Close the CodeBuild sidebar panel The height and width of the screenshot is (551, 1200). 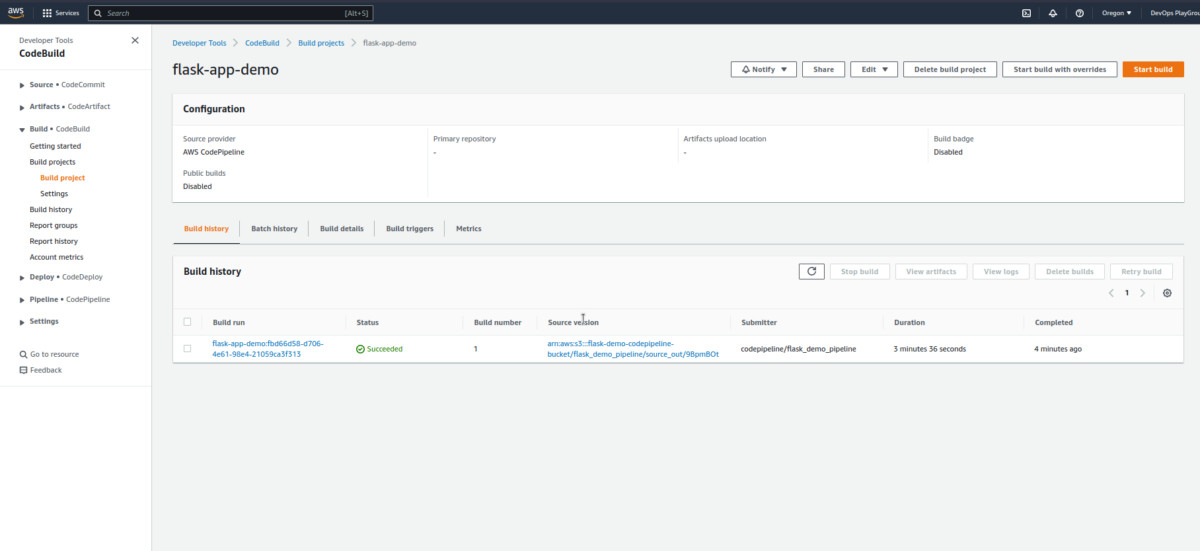click(x=135, y=41)
